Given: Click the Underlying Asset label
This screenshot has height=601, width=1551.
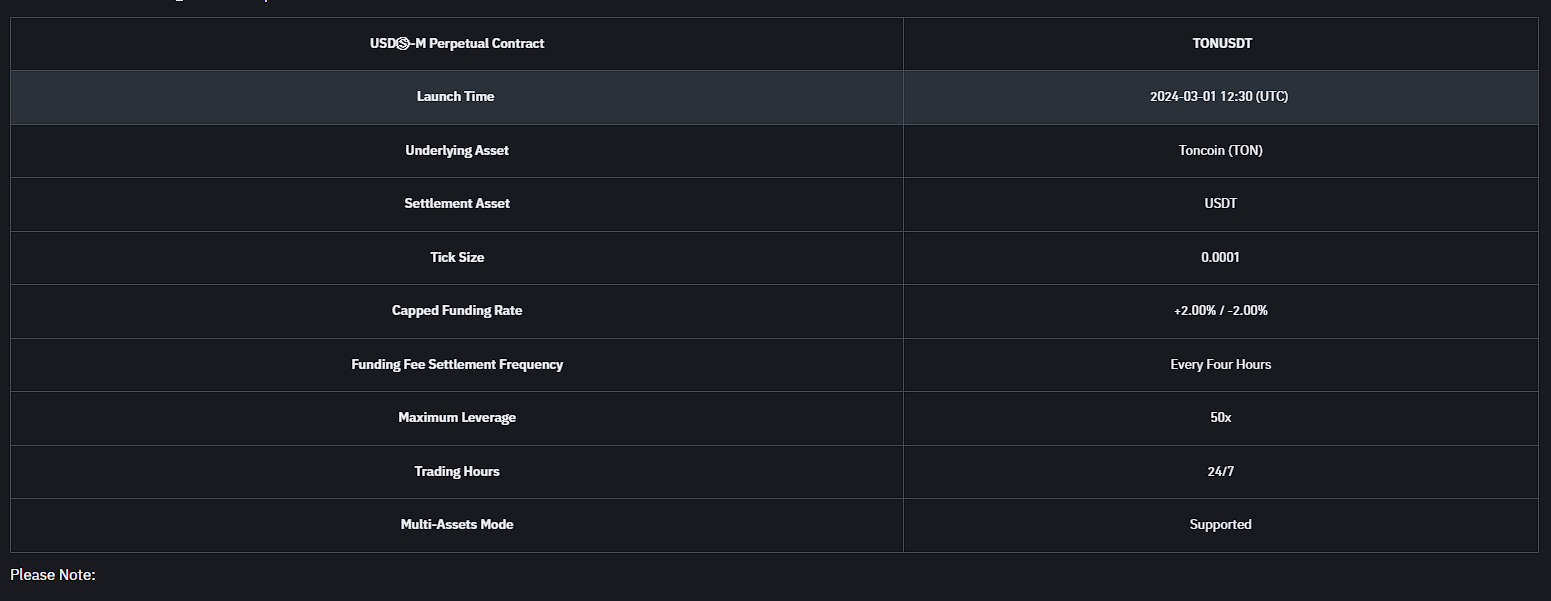Looking at the screenshot, I should tap(457, 151).
